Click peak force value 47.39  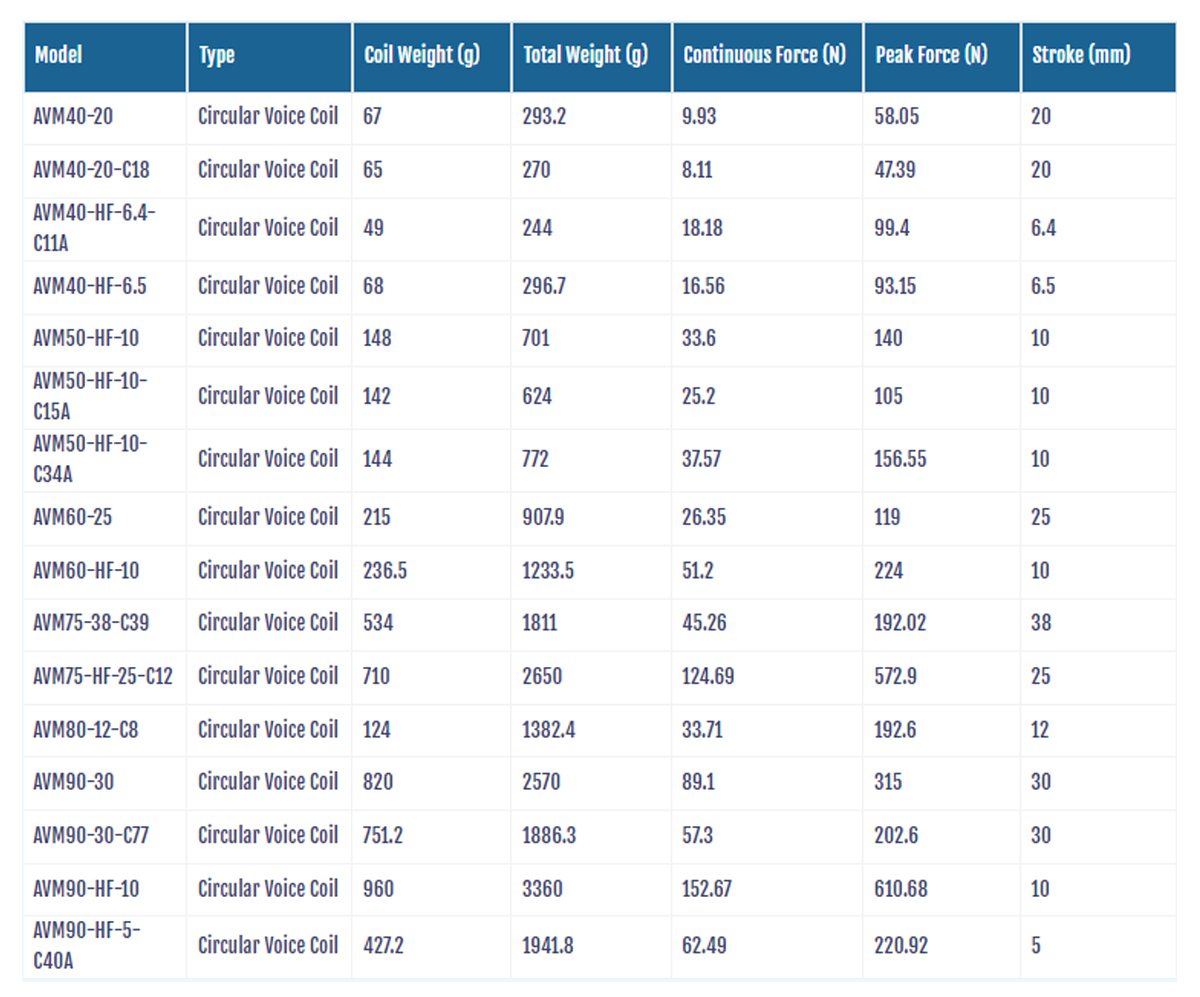896,170
